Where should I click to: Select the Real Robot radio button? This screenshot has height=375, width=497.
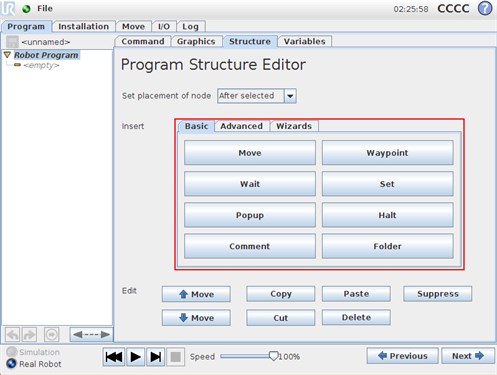(11, 364)
